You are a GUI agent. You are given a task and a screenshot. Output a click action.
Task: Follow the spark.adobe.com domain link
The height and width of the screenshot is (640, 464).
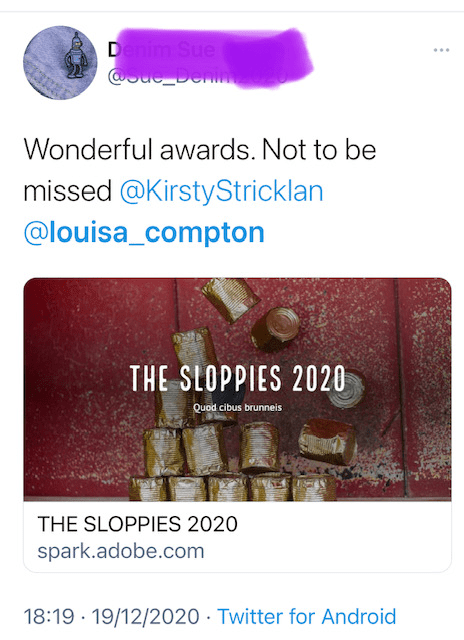point(121,551)
